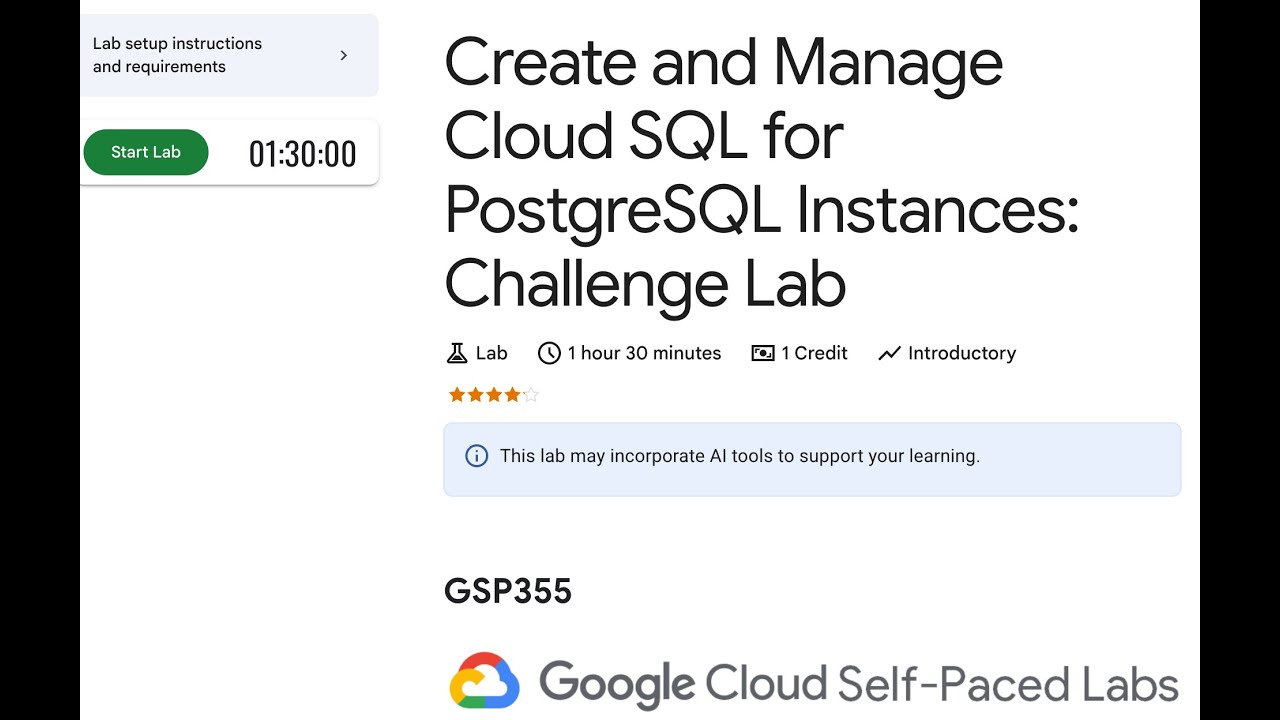1280x720 pixels.
Task: Click the clock icon beside 1 hour 30 minutes
Action: tap(549, 353)
